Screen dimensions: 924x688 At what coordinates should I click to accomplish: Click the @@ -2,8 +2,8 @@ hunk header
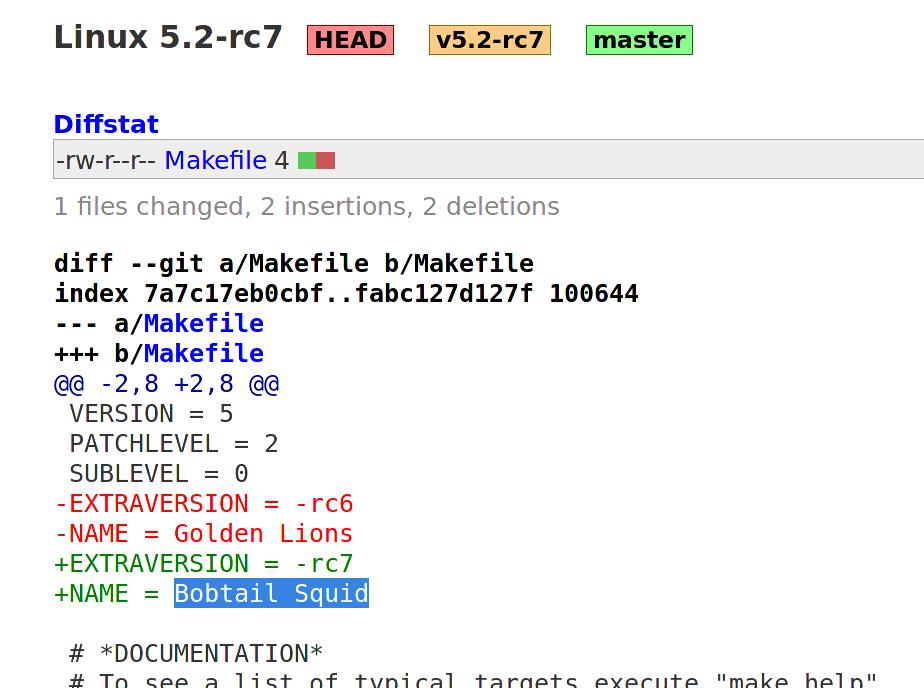167,384
